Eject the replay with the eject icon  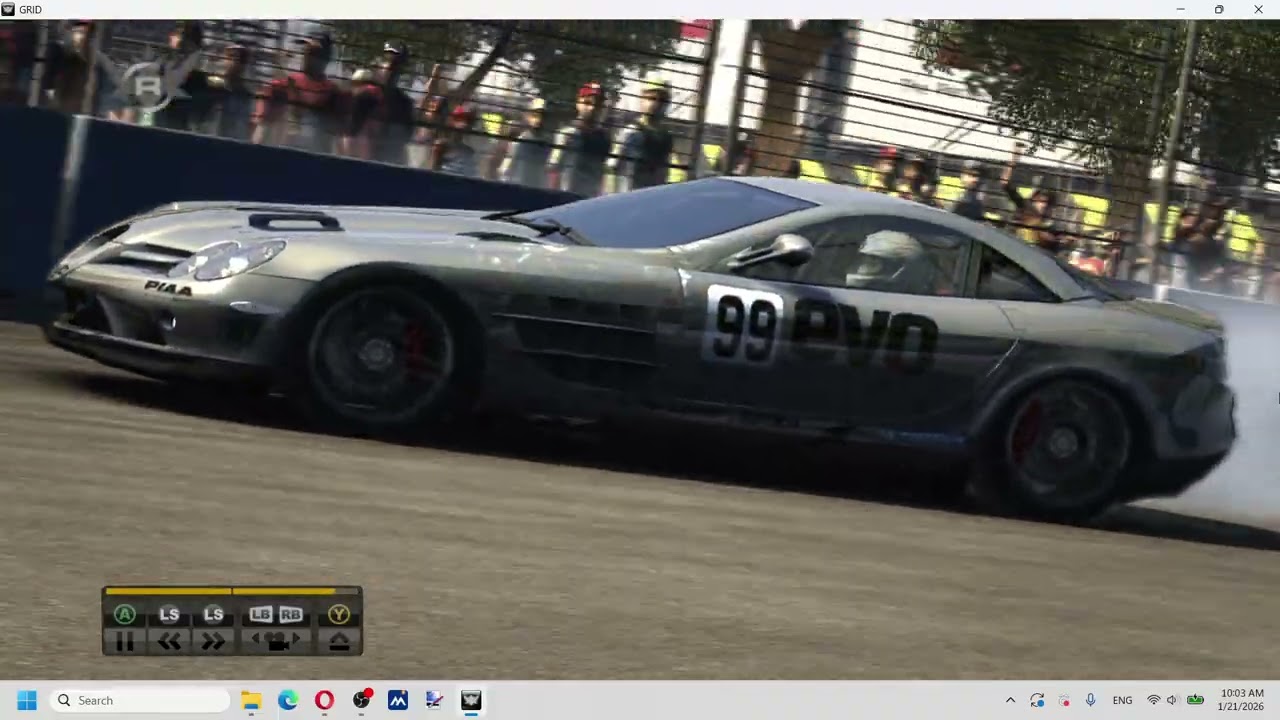(x=339, y=643)
